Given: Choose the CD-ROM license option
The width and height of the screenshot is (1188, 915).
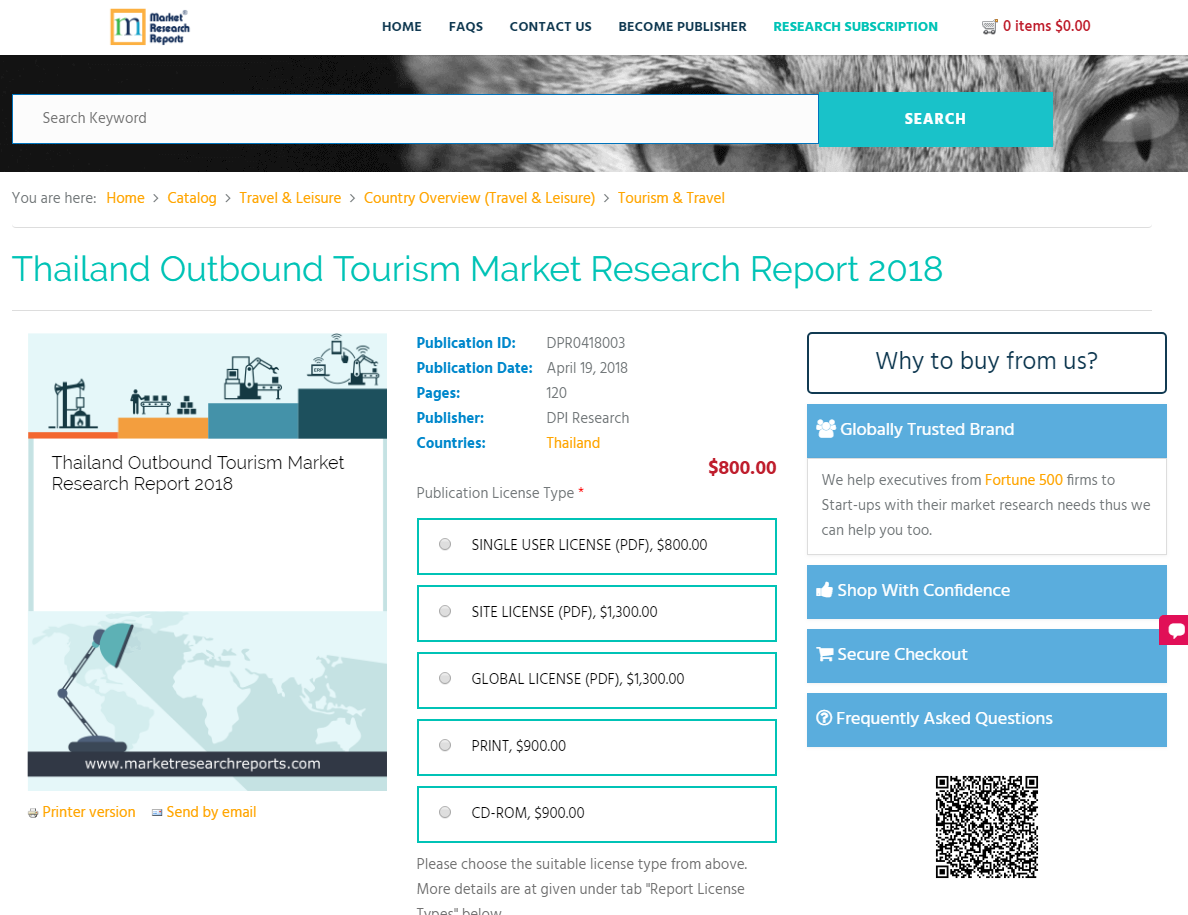Looking at the screenshot, I should (x=444, y=812).
